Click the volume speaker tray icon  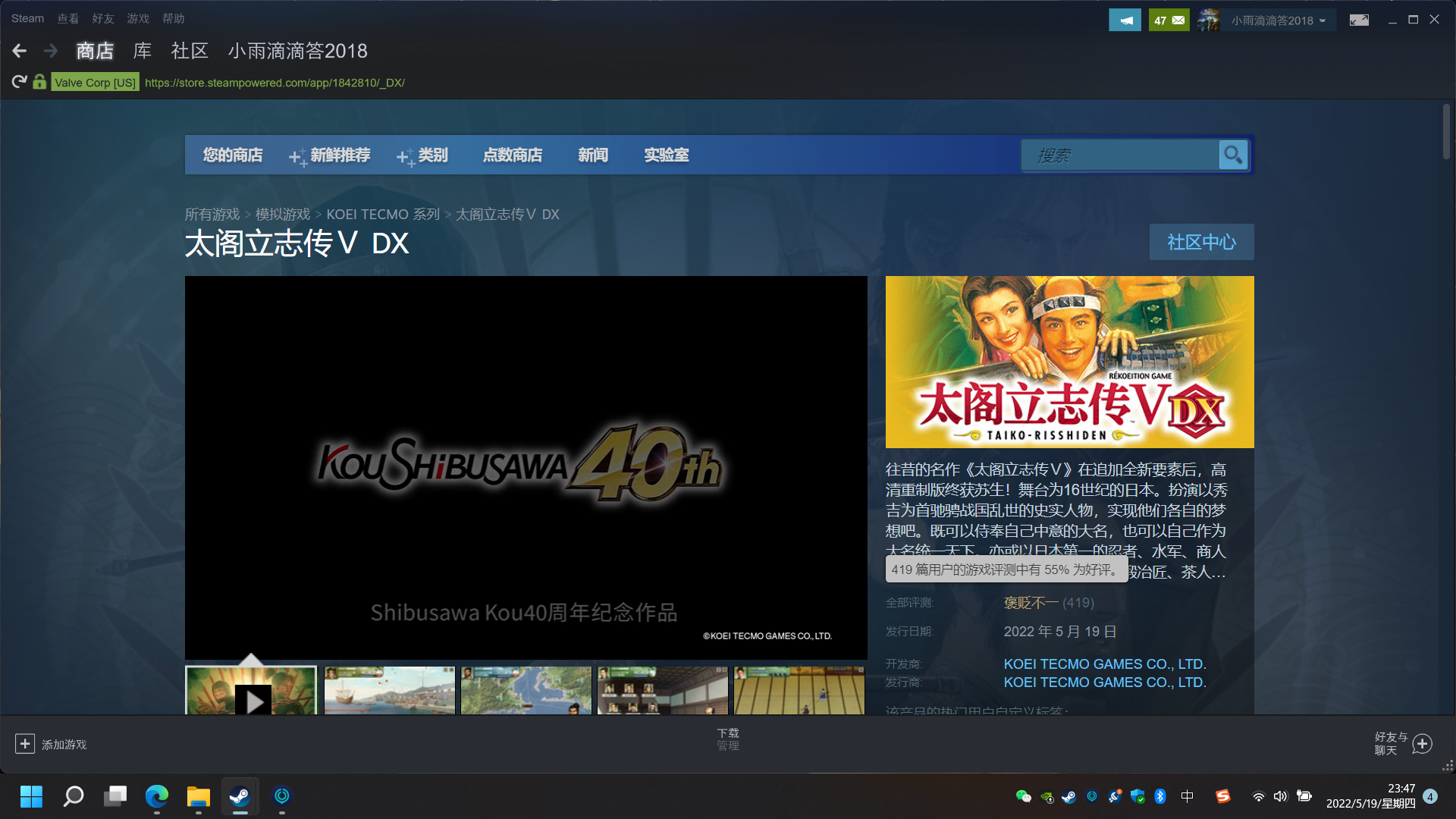[1280, 796]
